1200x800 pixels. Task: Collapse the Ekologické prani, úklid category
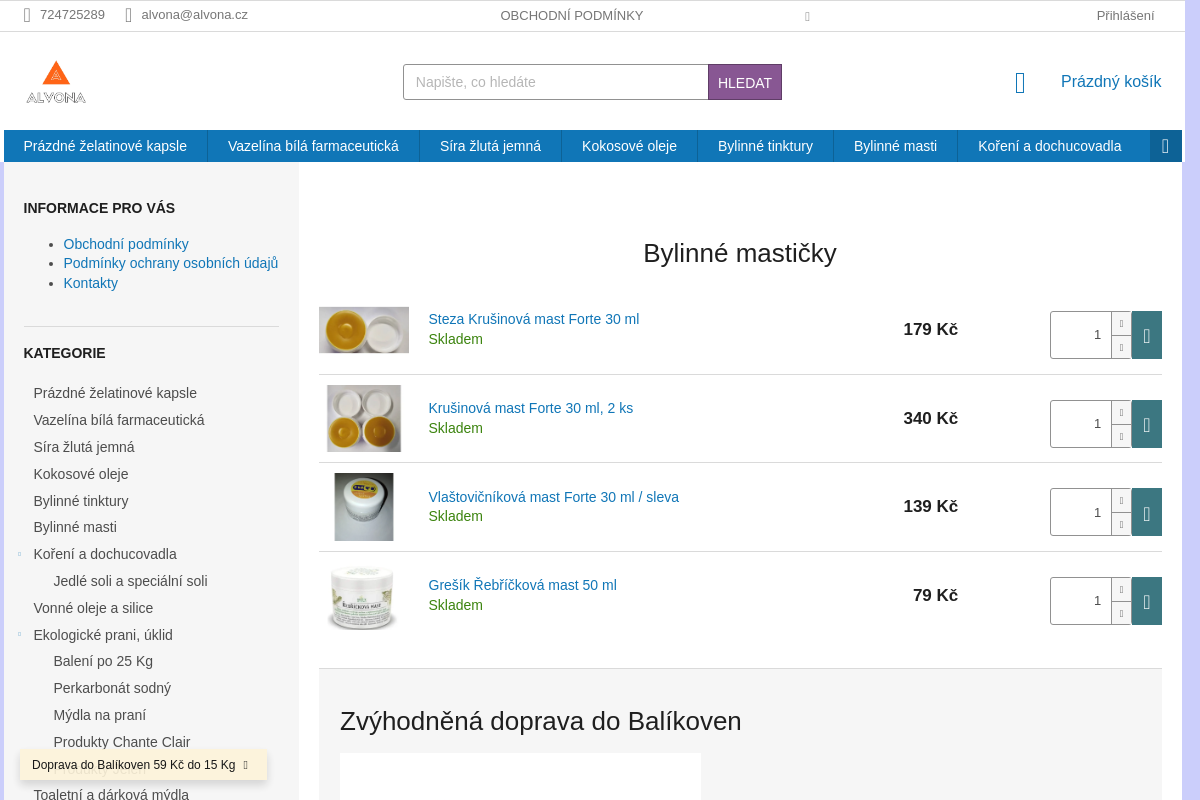pos(19,635)
